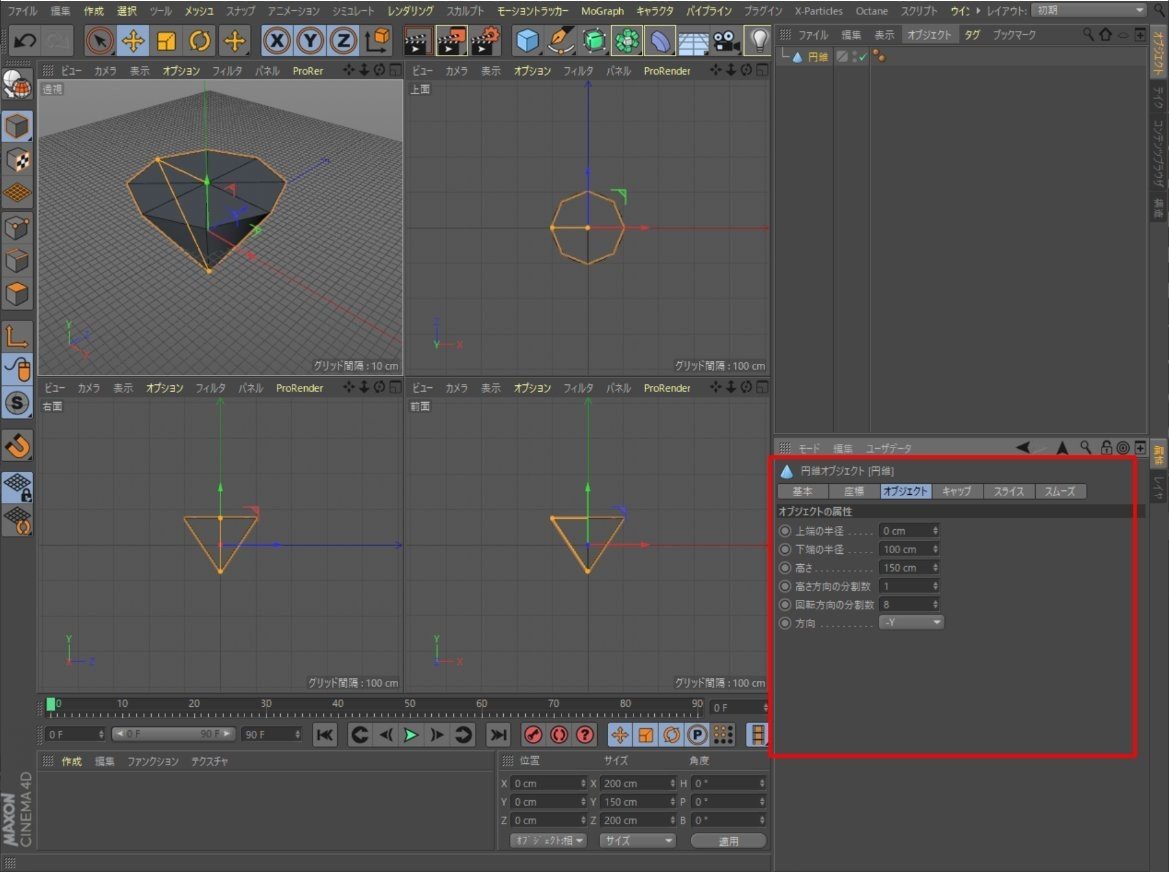This screenshot has width=1169, height=872.
Task: Click Make Editable icon in left toolbar
Action: (16, 84)
